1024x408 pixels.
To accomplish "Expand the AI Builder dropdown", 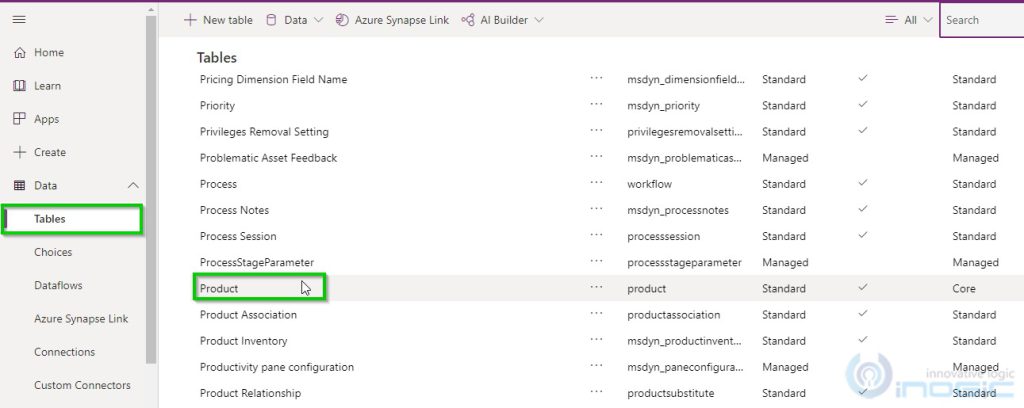I will [x=503, y=20].
